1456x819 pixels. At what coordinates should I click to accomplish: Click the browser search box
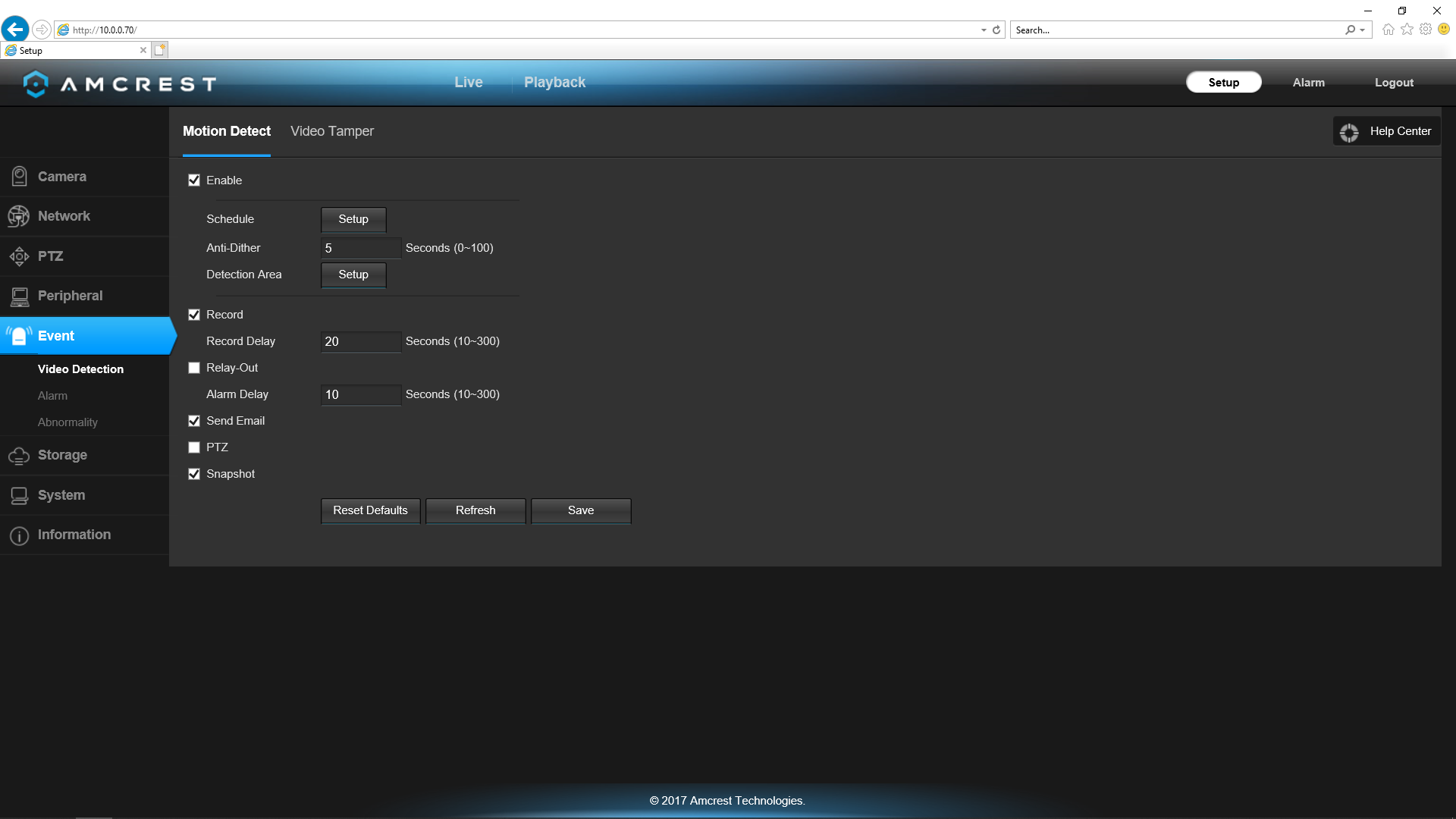point(1178,30)
